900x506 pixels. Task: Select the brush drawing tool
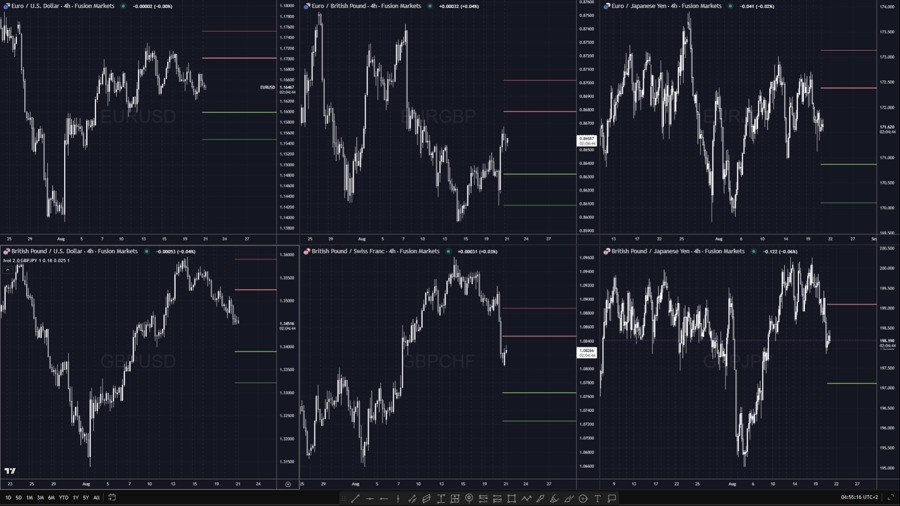point(540,498)
